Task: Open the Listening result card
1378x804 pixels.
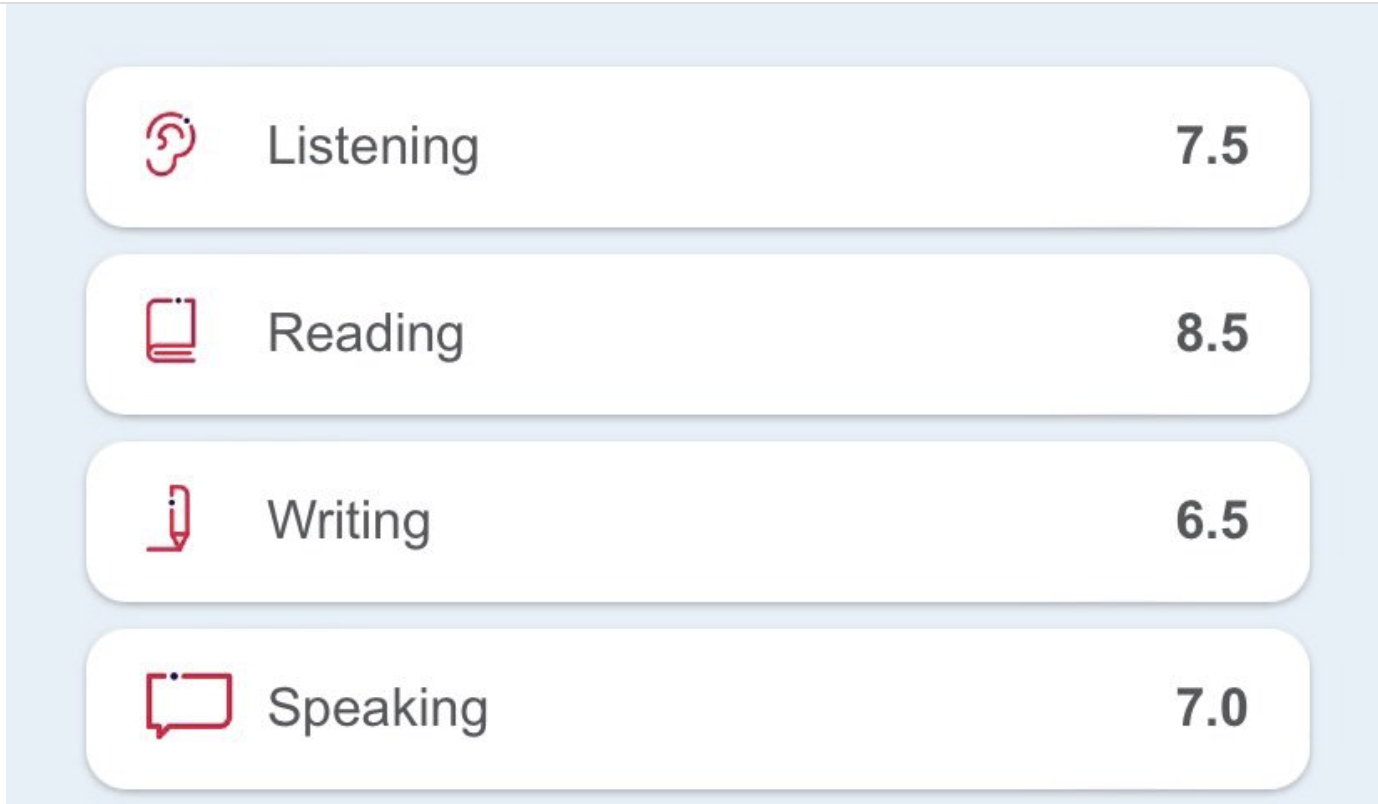Action: coord(697,147)
